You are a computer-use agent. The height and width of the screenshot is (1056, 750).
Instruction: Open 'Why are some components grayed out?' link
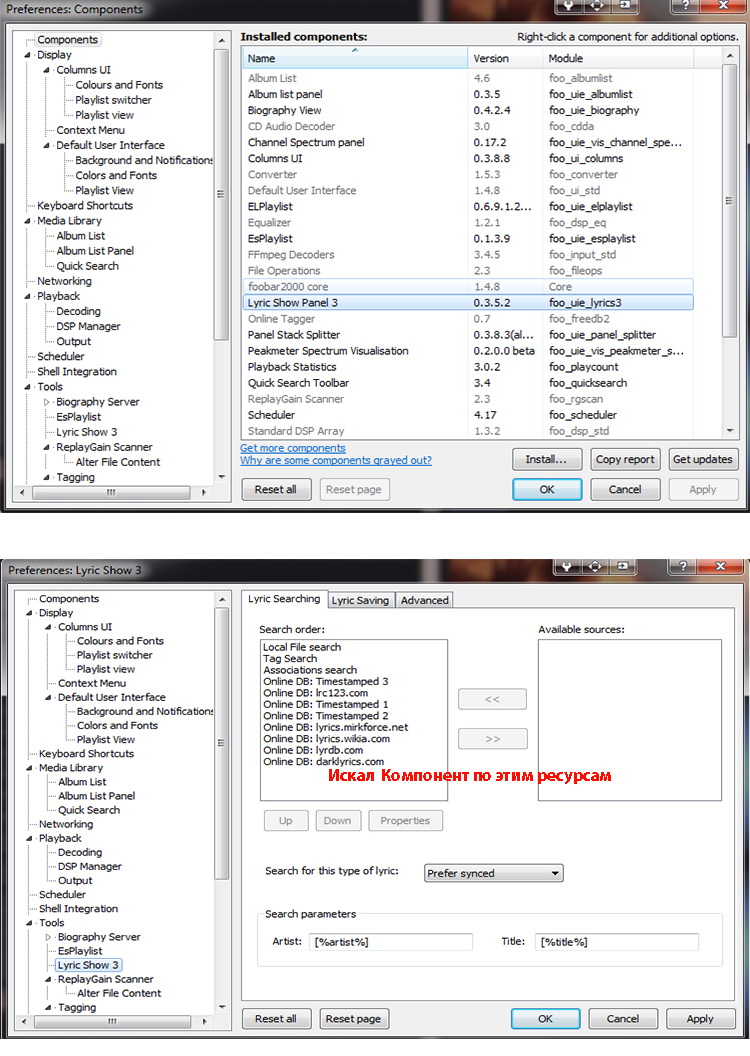[336, 461]
